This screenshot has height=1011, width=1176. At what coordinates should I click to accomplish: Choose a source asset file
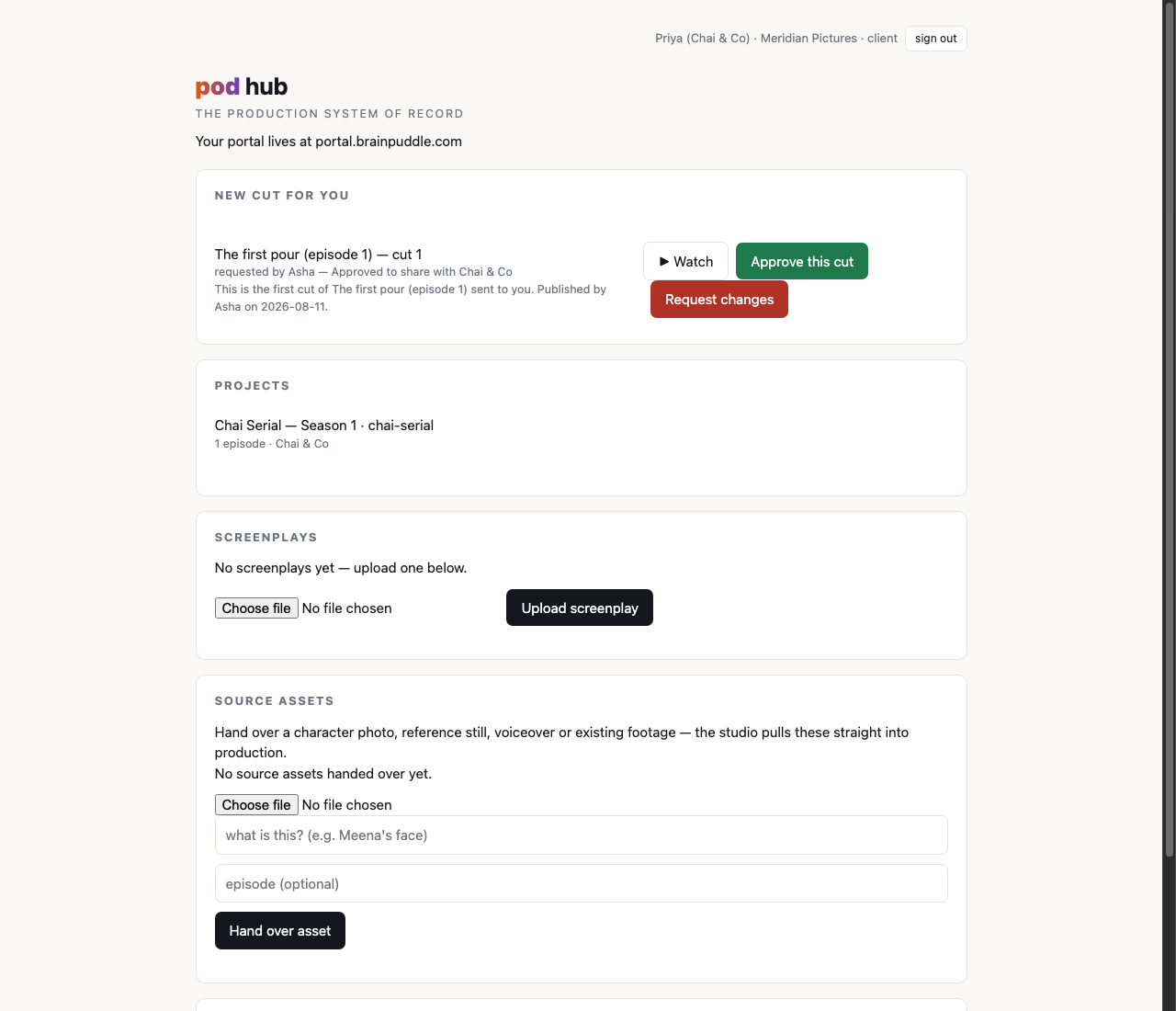click(x=256, y=805)
